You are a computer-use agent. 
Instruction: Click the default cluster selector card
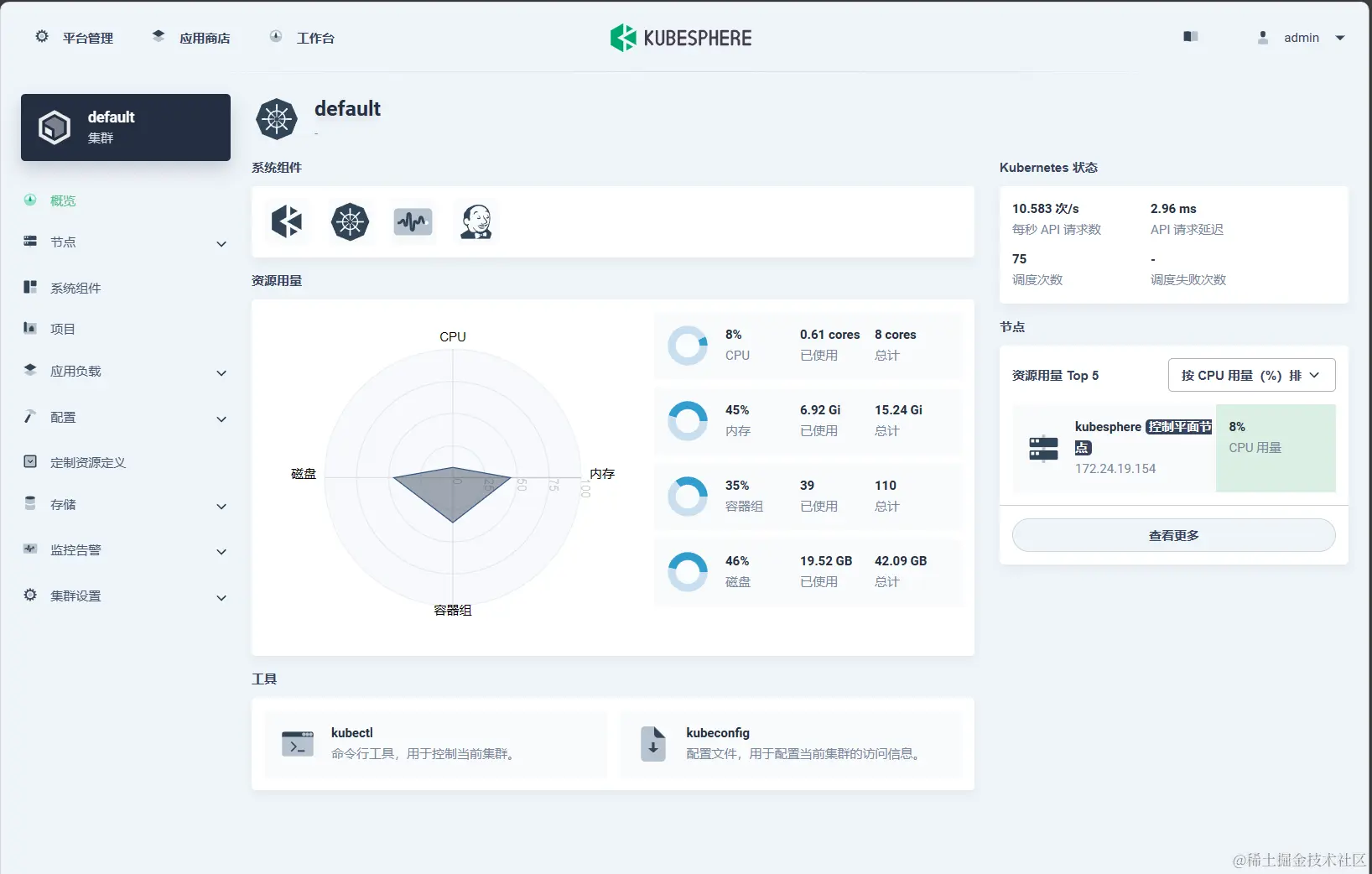(x=126, y=127)
